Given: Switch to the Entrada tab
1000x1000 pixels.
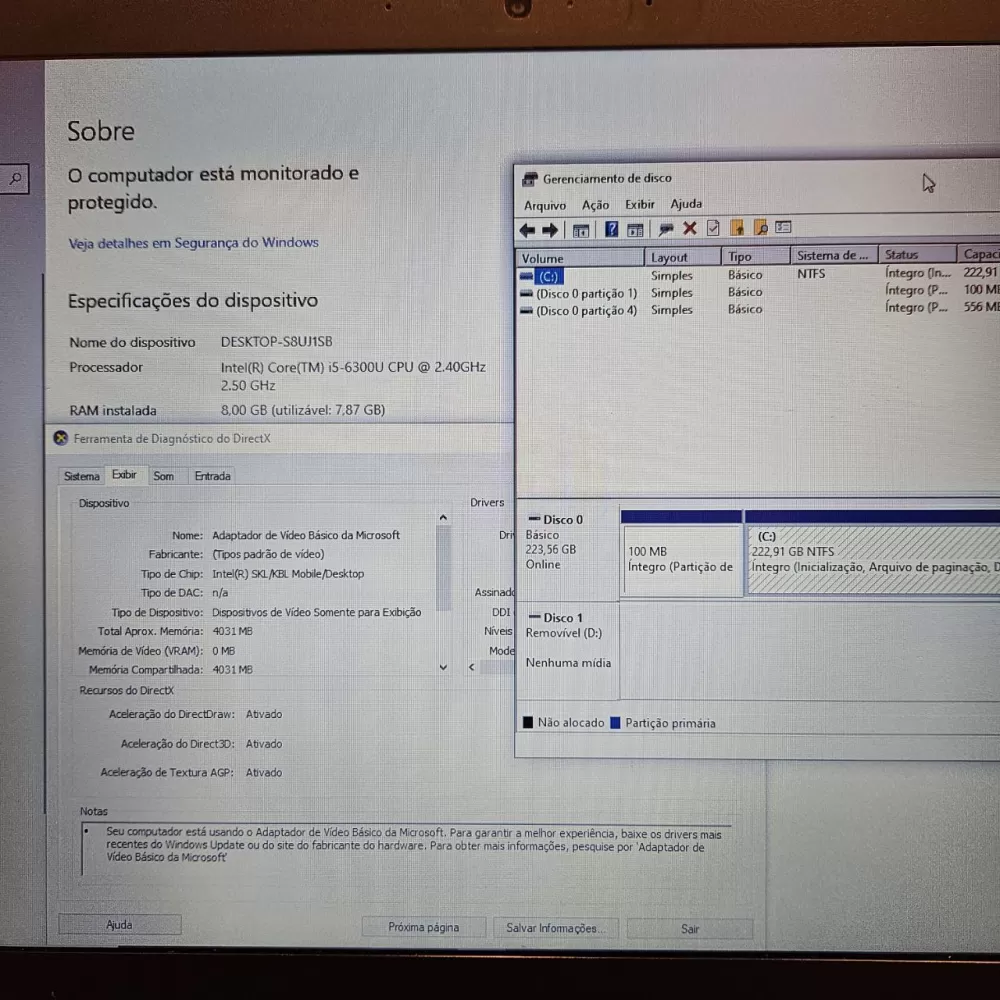Looking at the screenshot, I should click(212, 476).
